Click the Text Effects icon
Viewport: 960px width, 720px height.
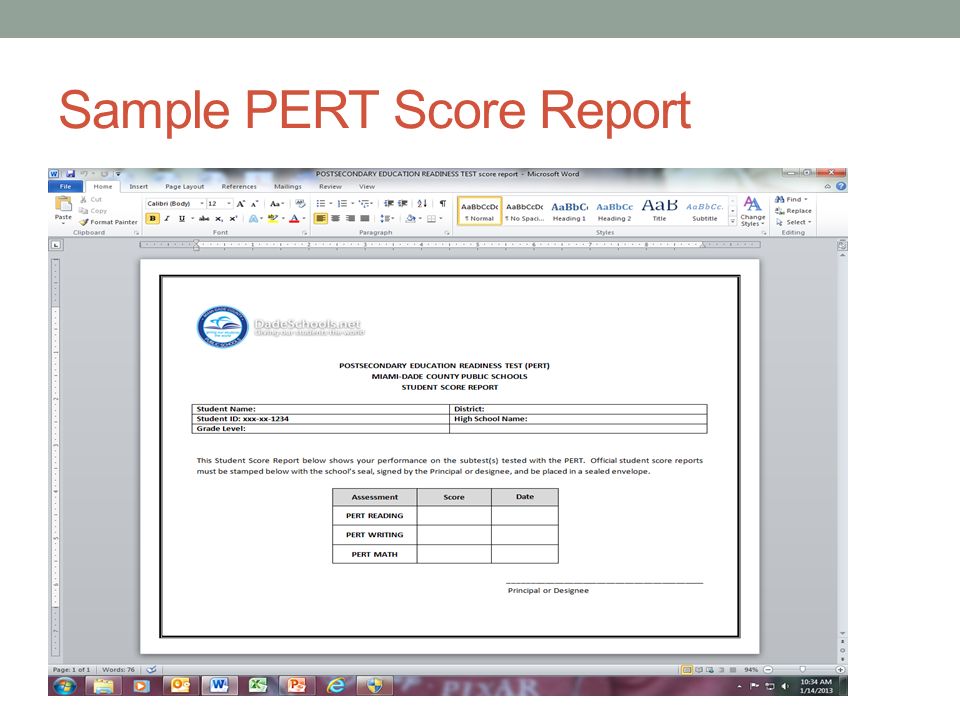pos(253,219)
